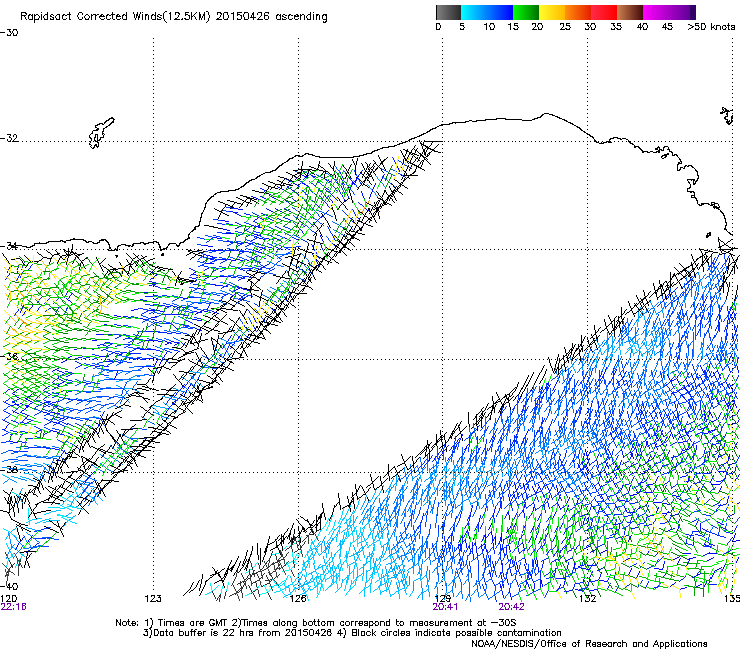Click the '126' longitude label
The width and height of the screenshot is (740, 650).
pos(298,599)
